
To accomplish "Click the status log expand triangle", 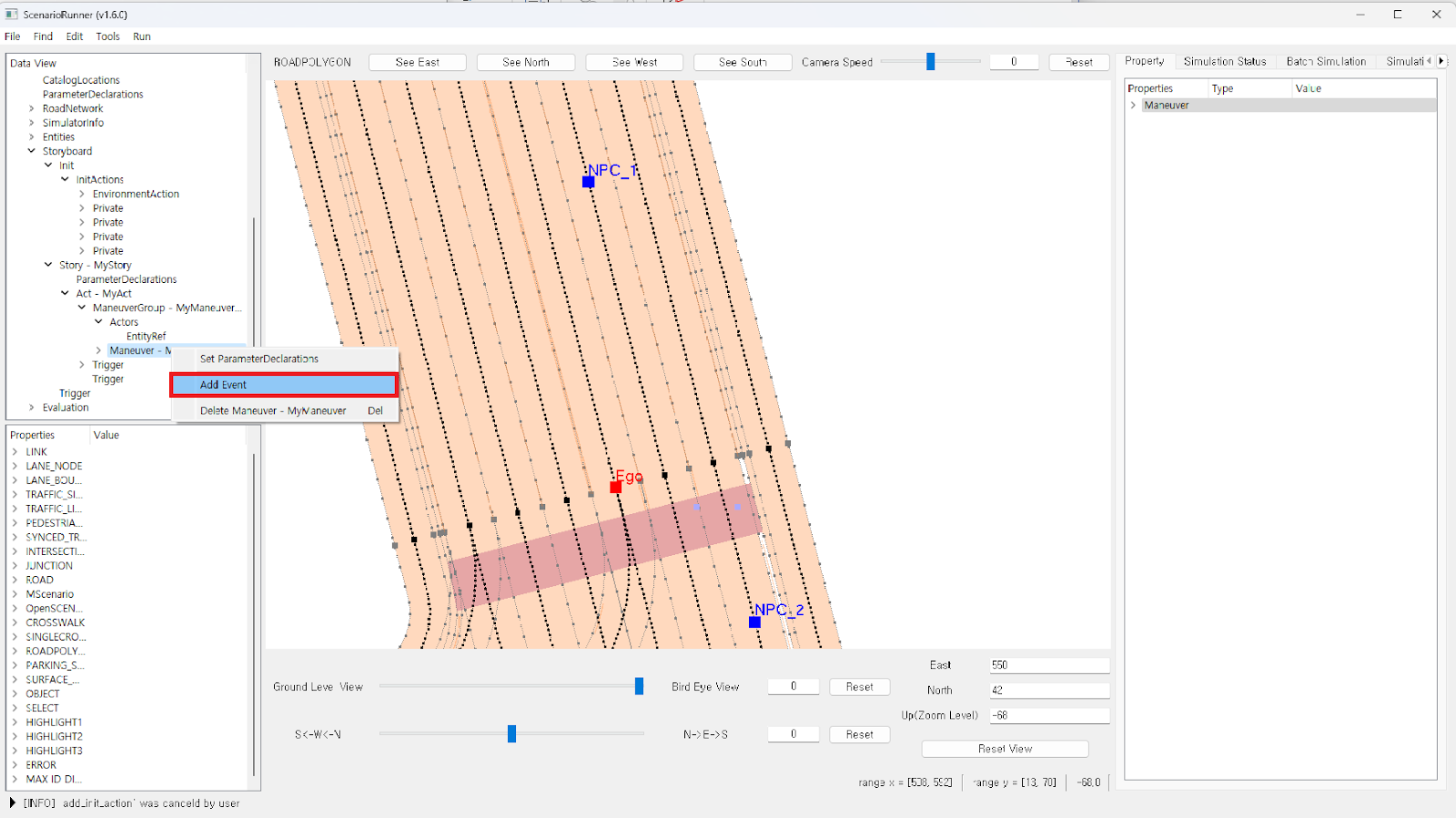I will pos(12,803).
